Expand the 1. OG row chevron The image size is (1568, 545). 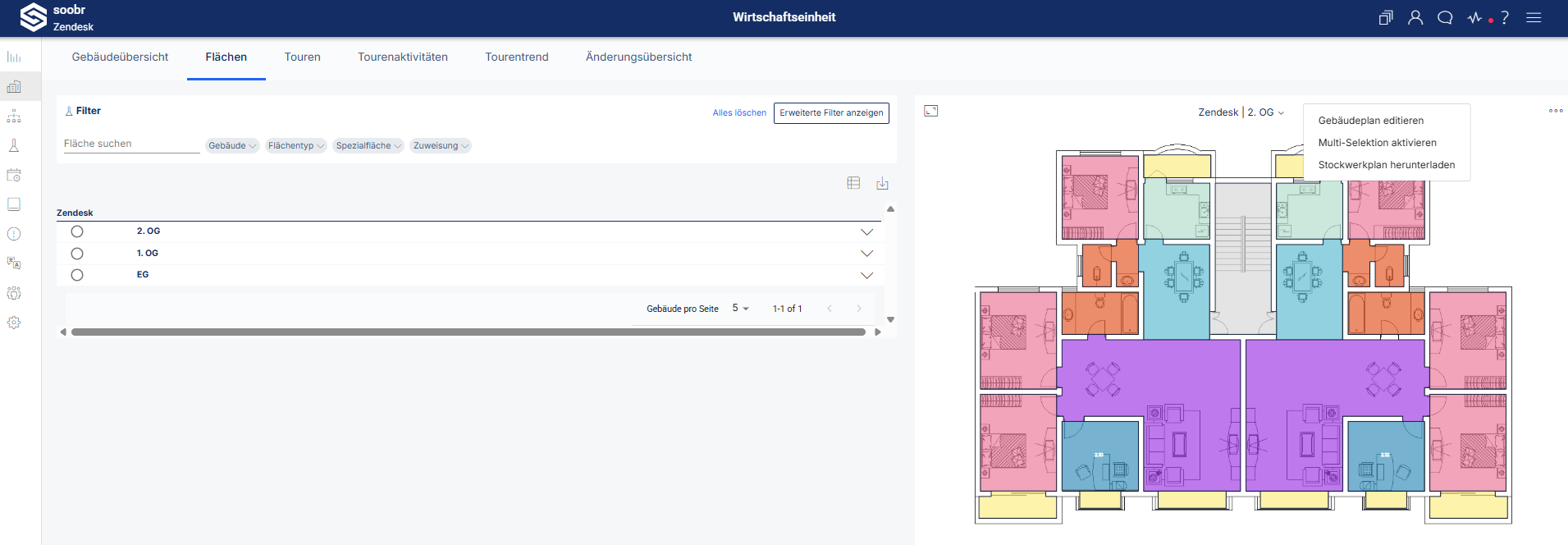tap(866, 254)
